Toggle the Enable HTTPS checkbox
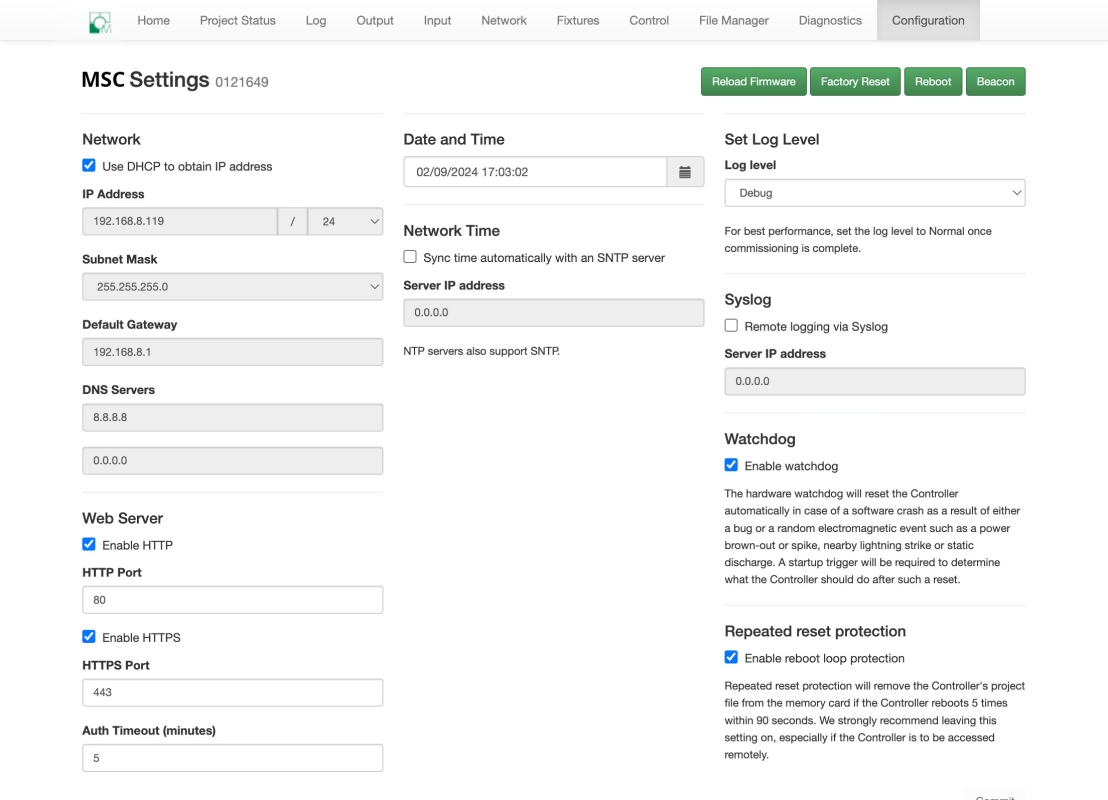Image resolution: width=1108 pixels, height=800 pixels. point(89,637)
